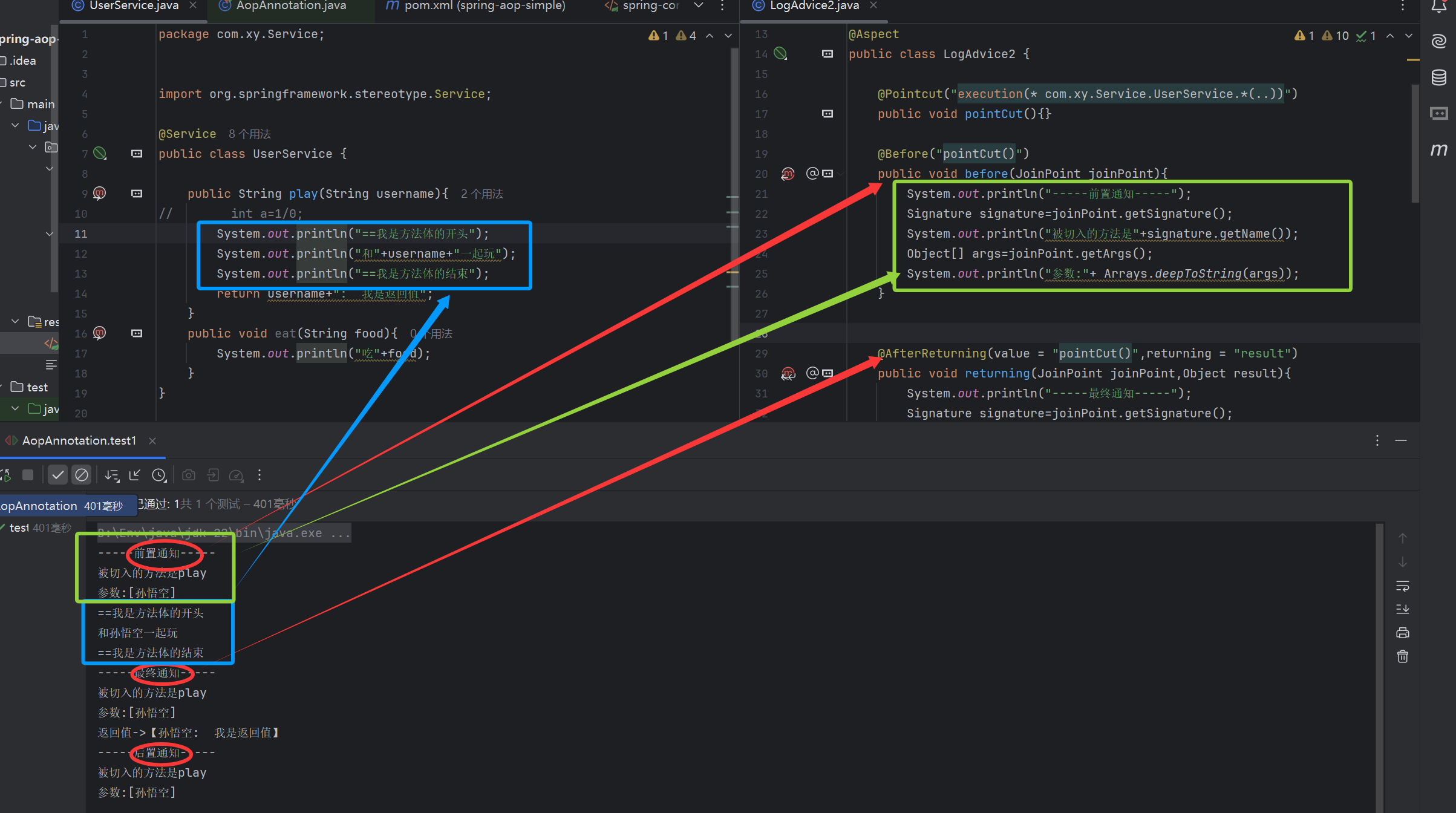Stop the running test
1456x813 pixels.
click(x=28, y=475)
